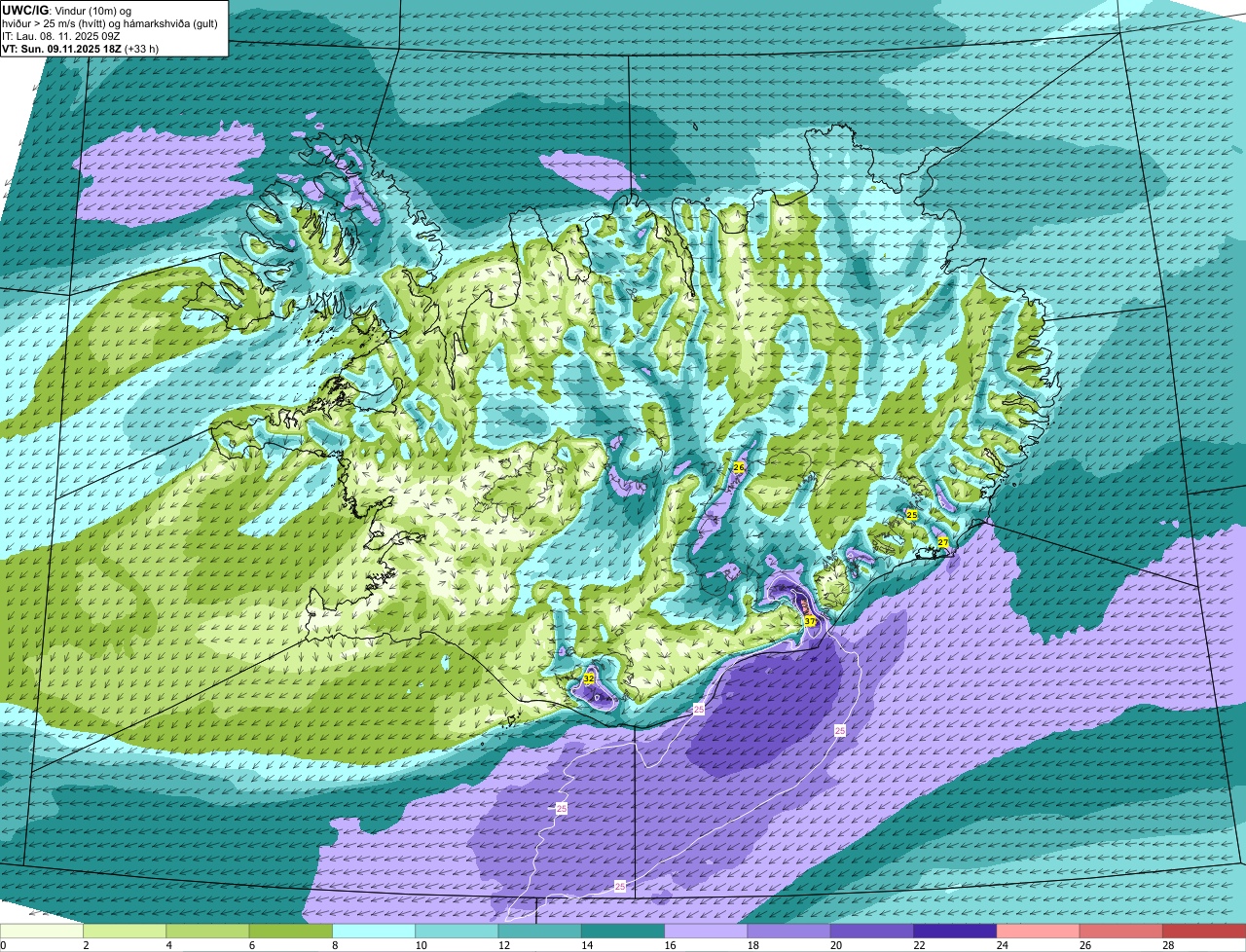
Task: Select the 26–28 m/s salmon legend swatch
Action: click(1121, 931)
